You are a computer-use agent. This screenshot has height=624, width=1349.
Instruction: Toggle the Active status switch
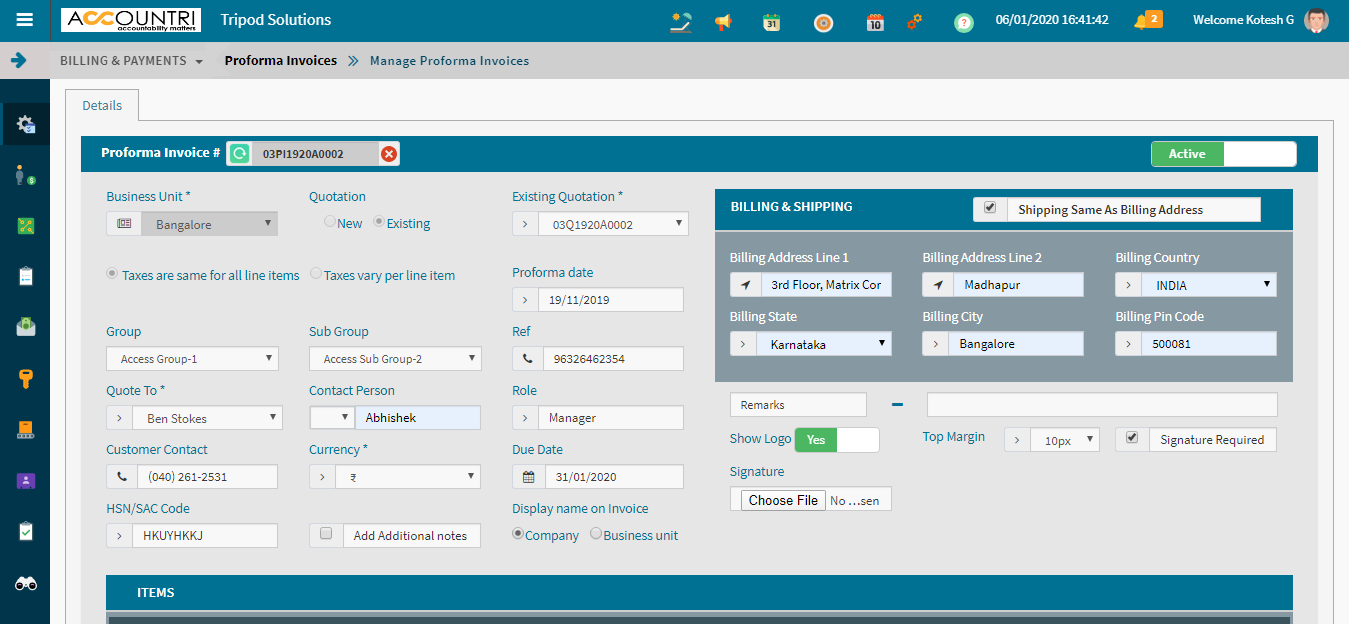coord(1224,154)
